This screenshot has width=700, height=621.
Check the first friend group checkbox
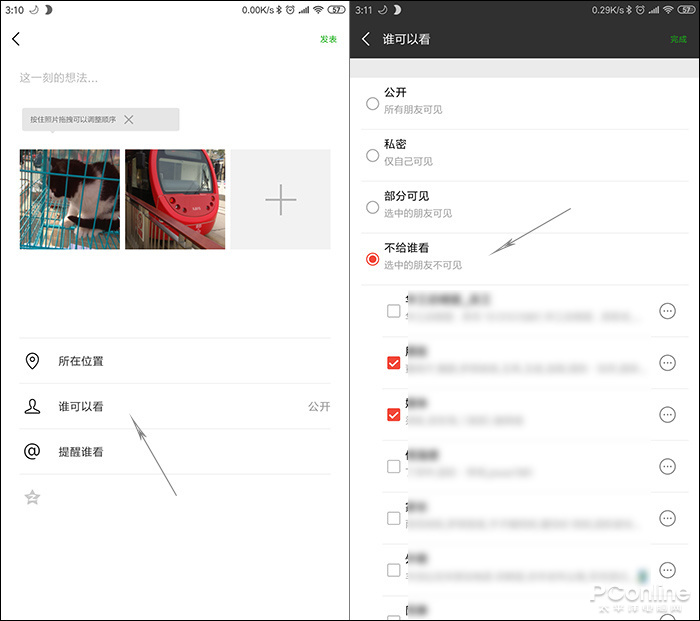click(393, 311)
